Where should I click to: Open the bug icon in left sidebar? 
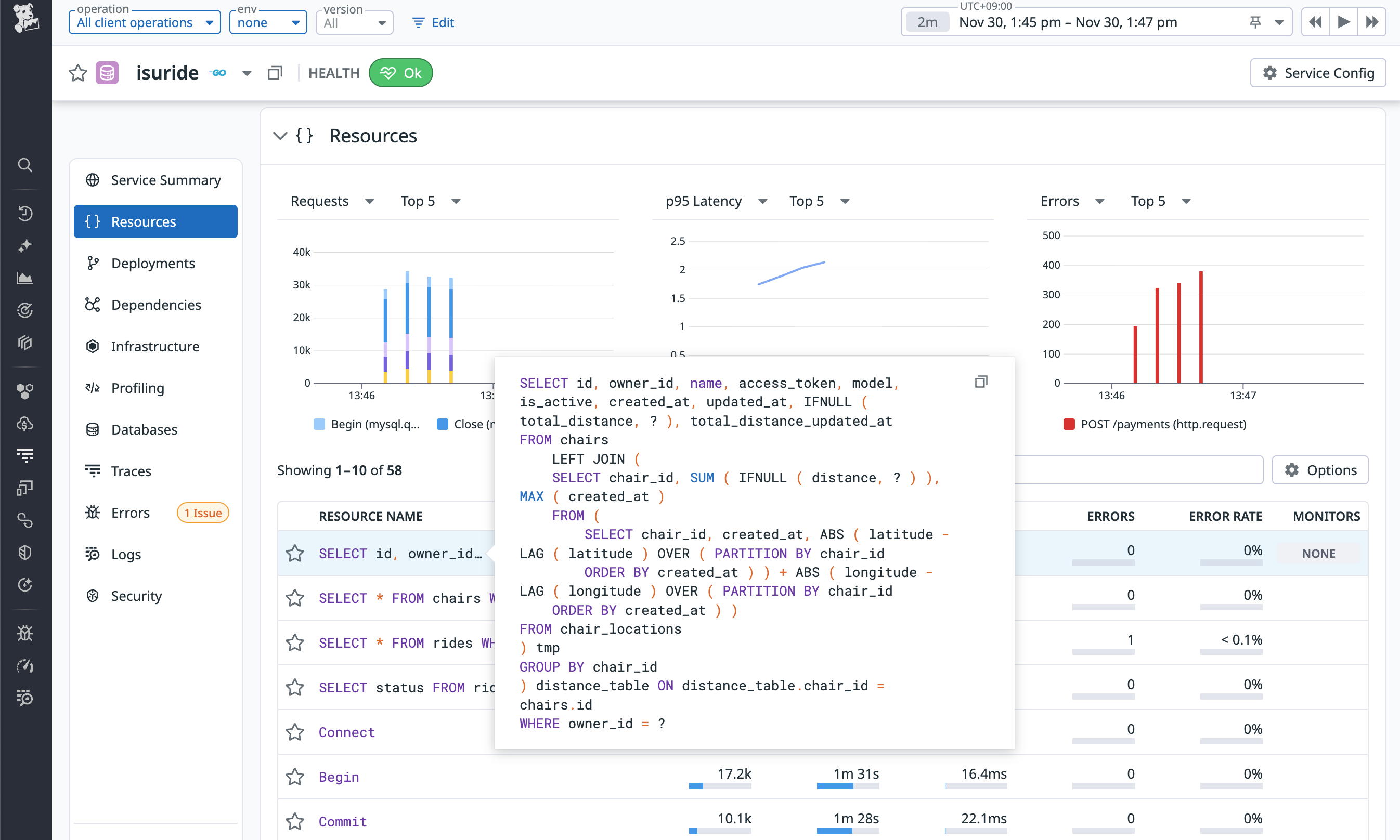point(25,633)
